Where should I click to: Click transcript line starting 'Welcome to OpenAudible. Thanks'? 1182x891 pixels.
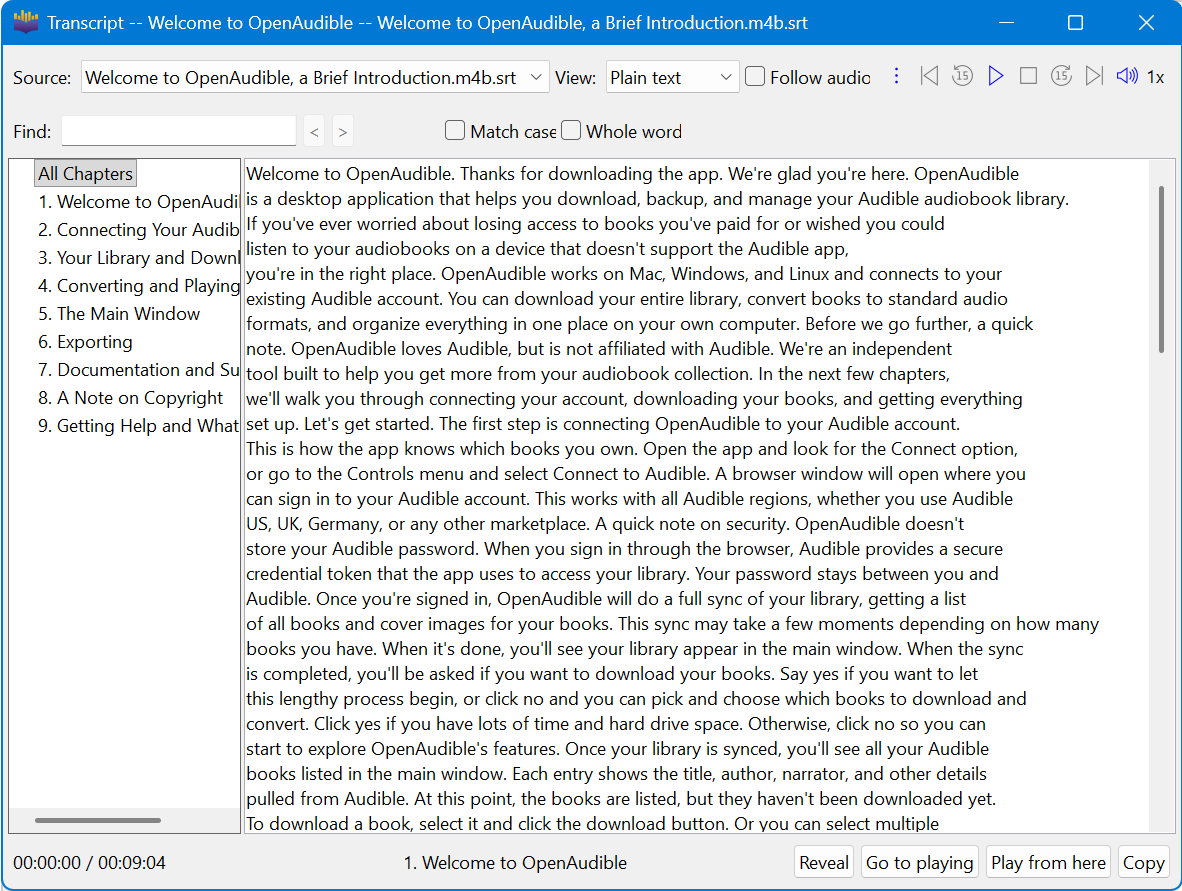pyautogui.click(x=632, y=173)
